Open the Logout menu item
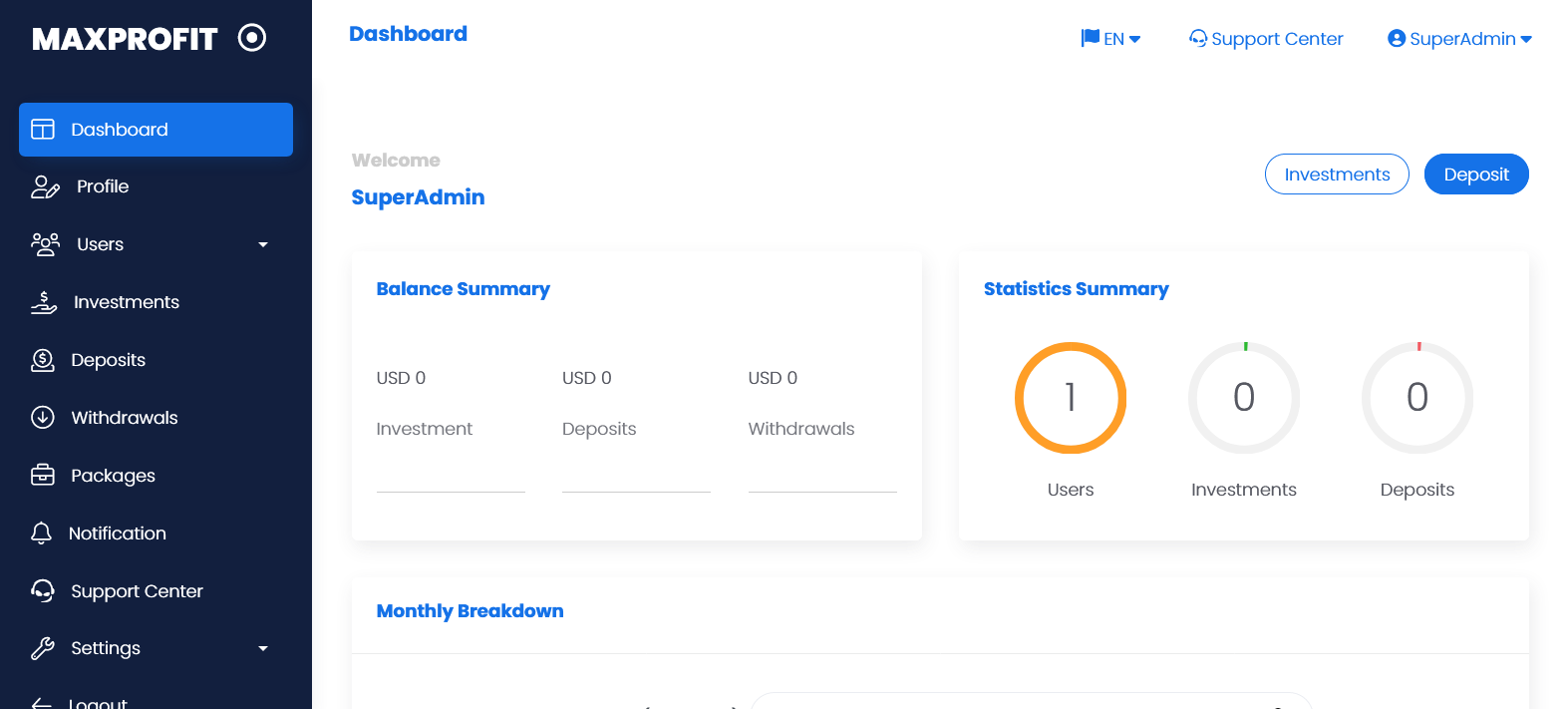The width and height of the screenshot is (1568, 709). pyautogui.click(x=97, y=702)
